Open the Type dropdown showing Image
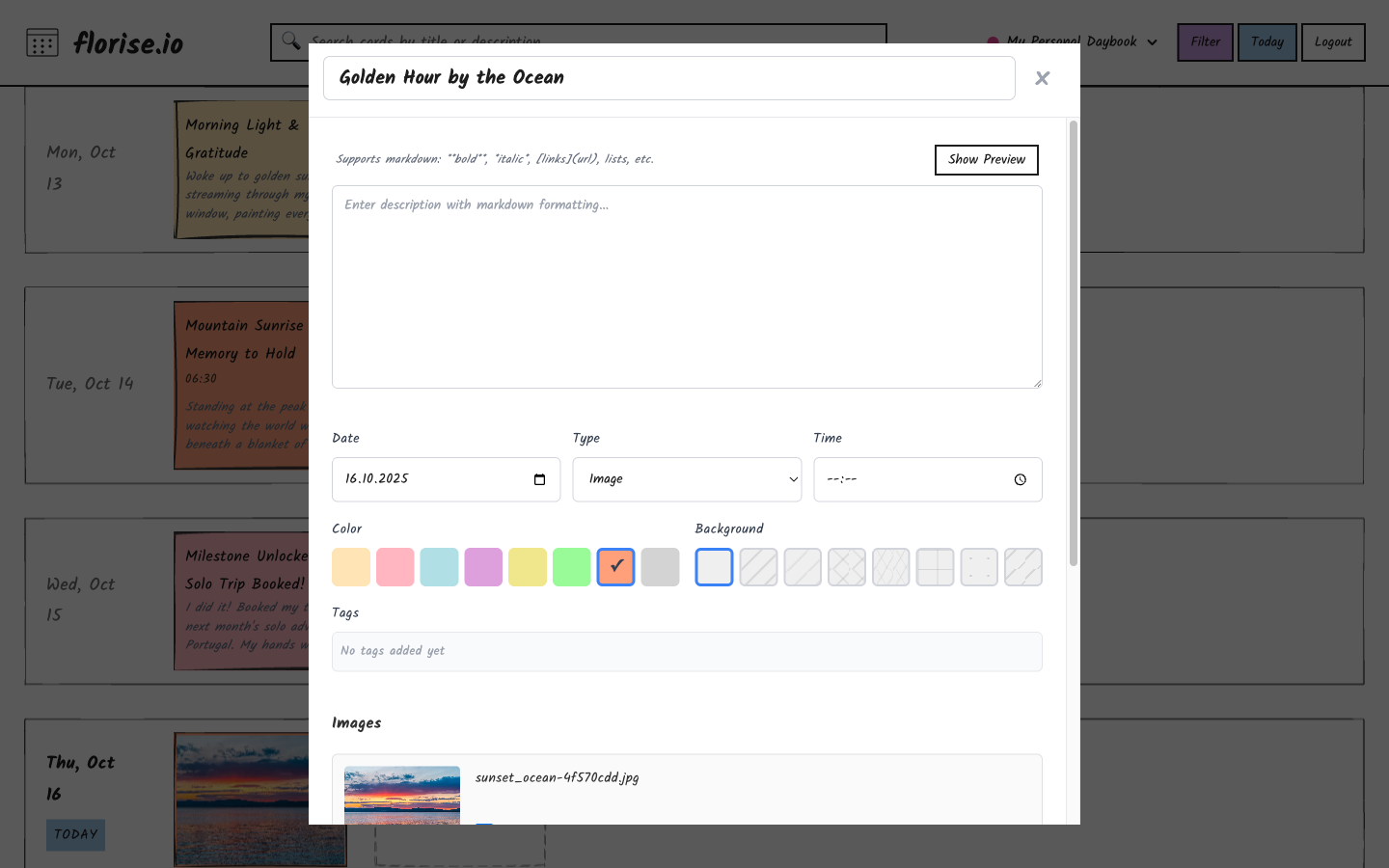 687,479
